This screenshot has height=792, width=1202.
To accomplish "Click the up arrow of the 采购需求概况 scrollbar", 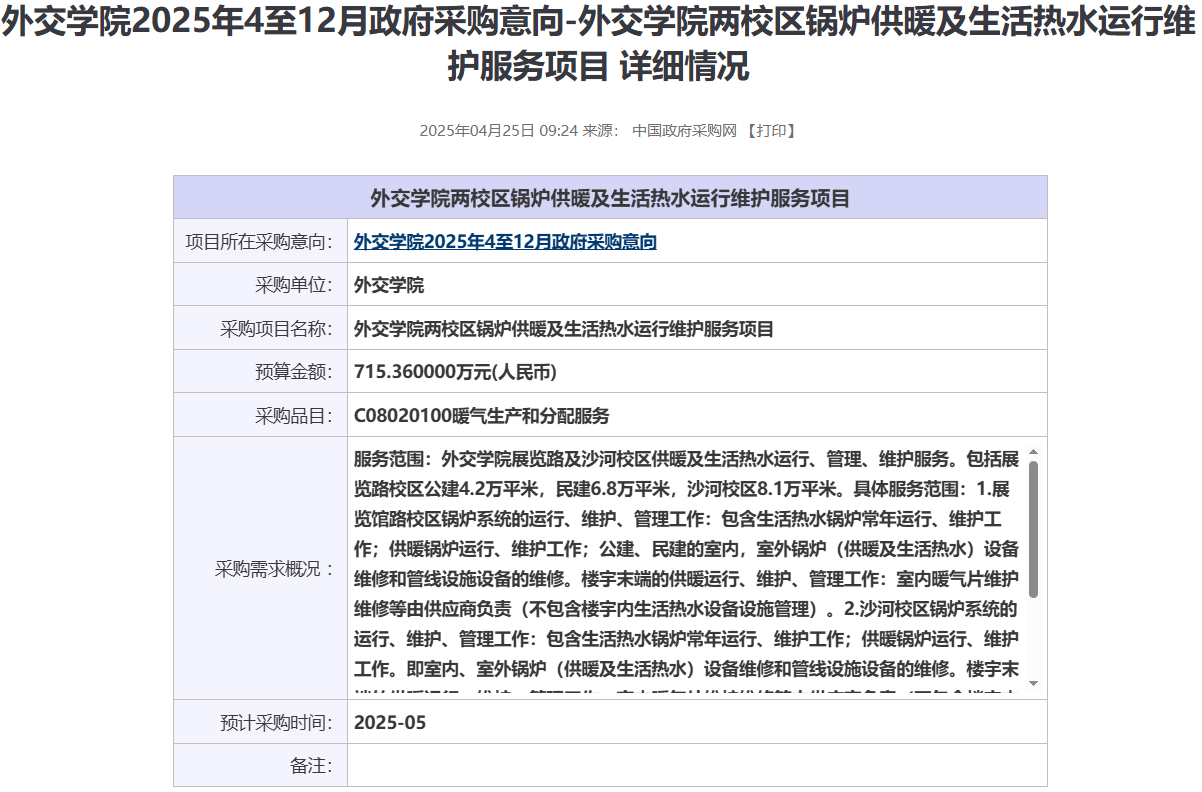I will click(1033, 452).
